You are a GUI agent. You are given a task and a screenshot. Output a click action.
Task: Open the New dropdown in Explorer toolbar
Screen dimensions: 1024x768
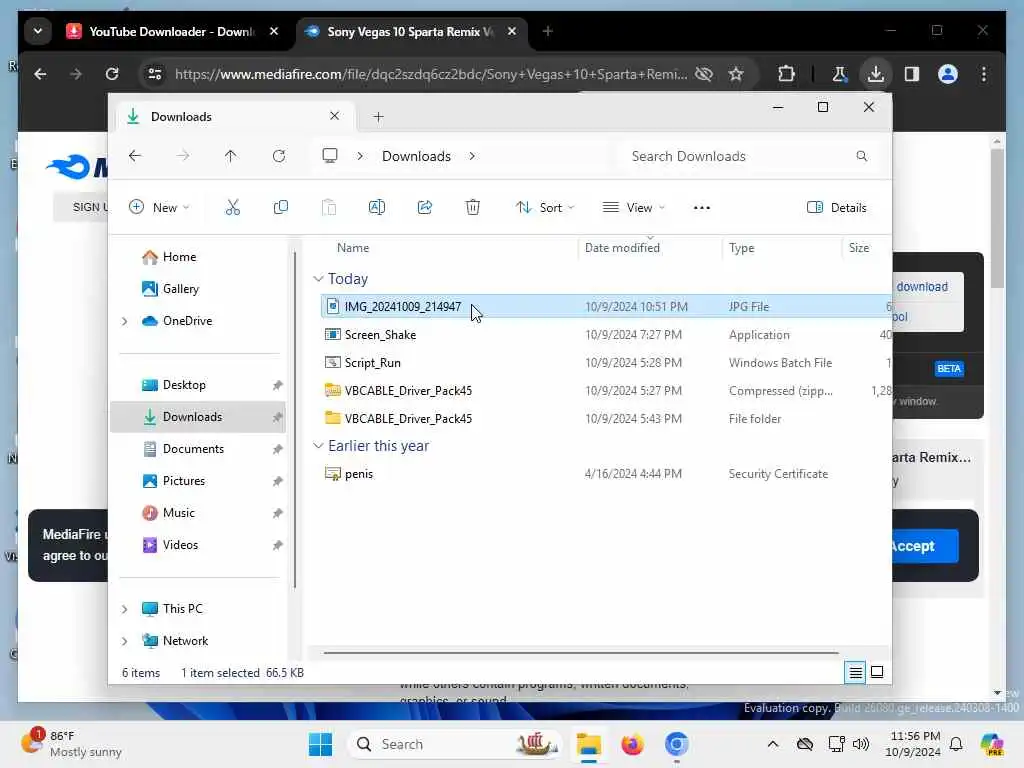[159, 208]
